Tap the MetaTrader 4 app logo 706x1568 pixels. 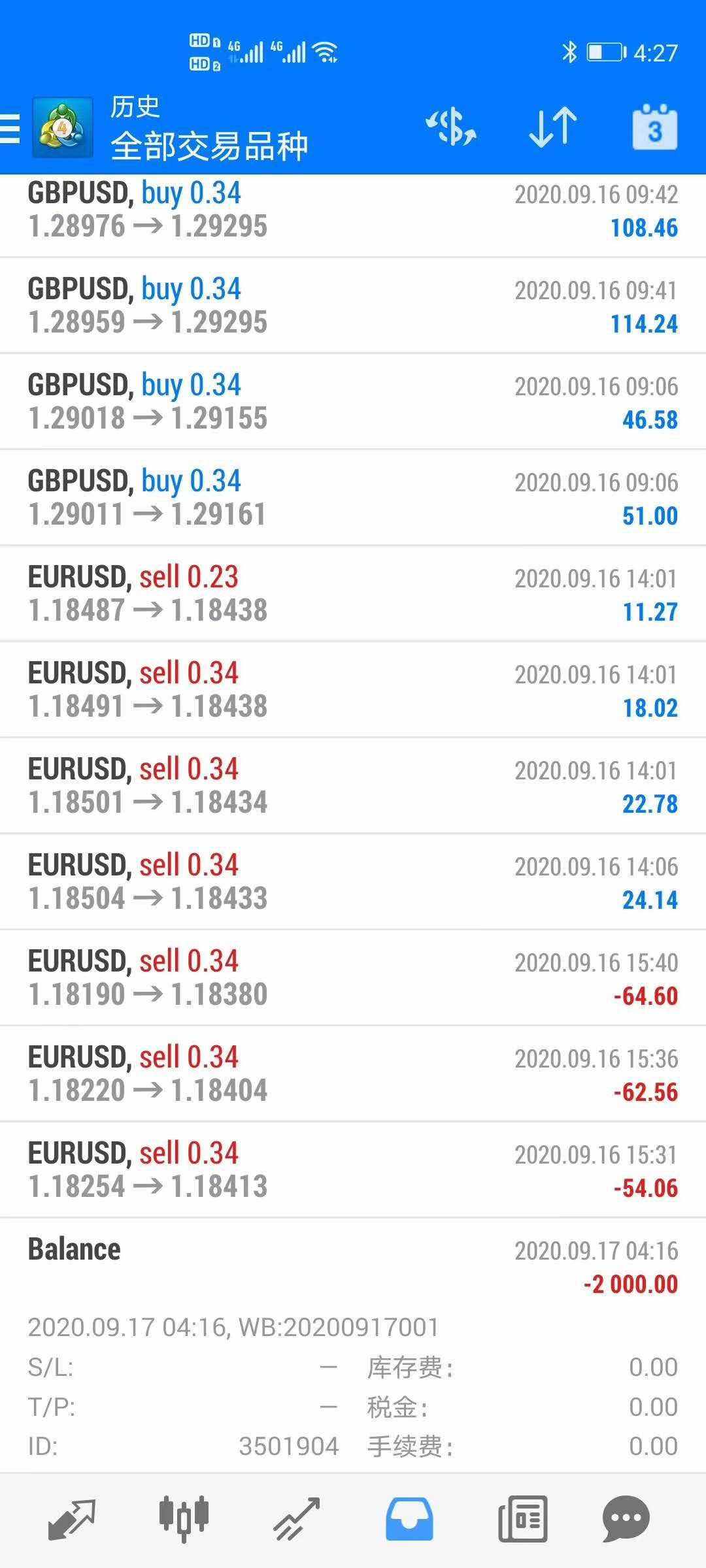click(62, 127)
